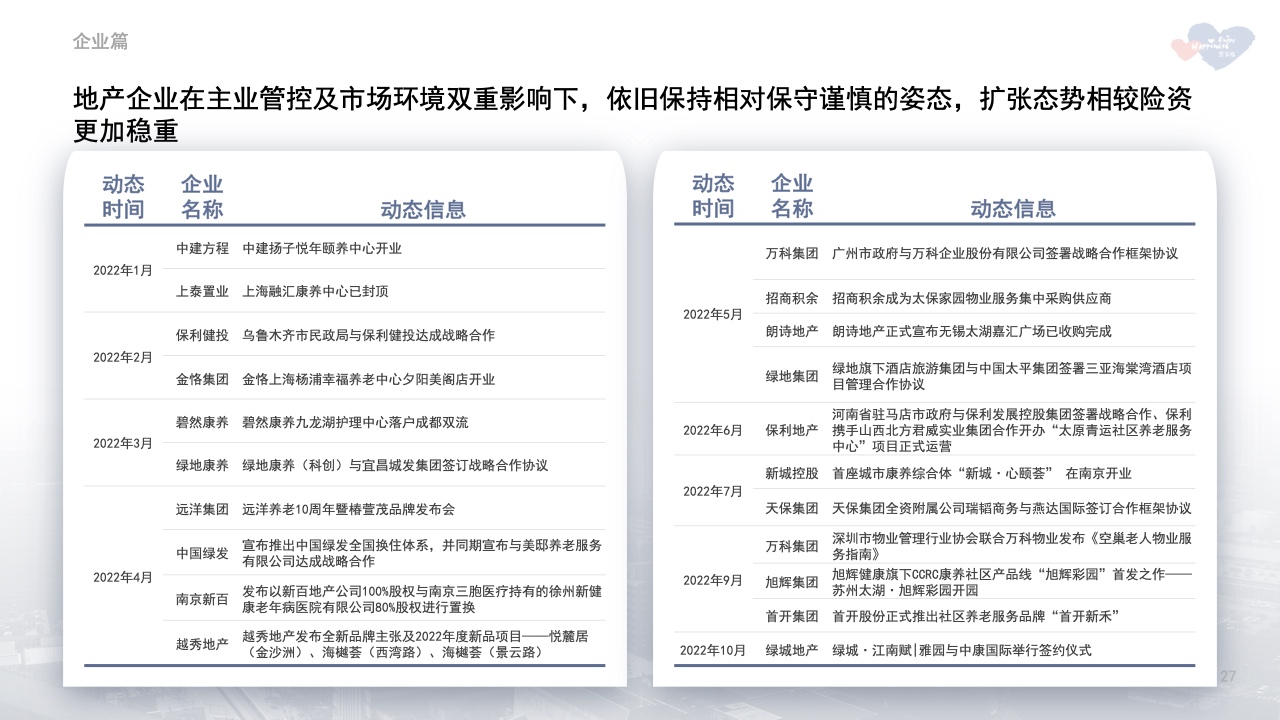This screenshot has width=1280, height=720.
Task: Select the text "绿城·江南赋|雅园与中康国际举行签约仪式"
Action: pos(962,650)
